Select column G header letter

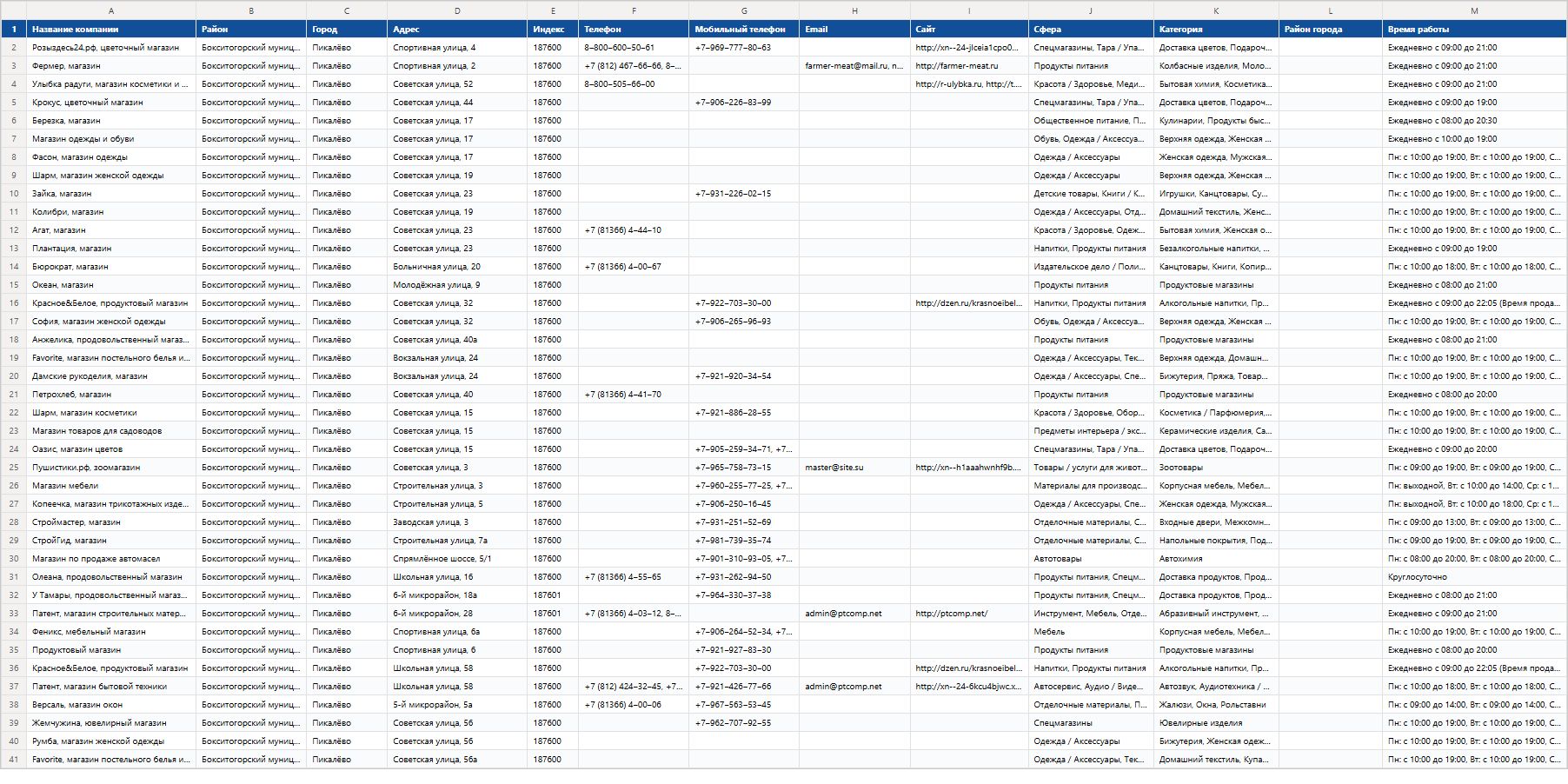744,10
